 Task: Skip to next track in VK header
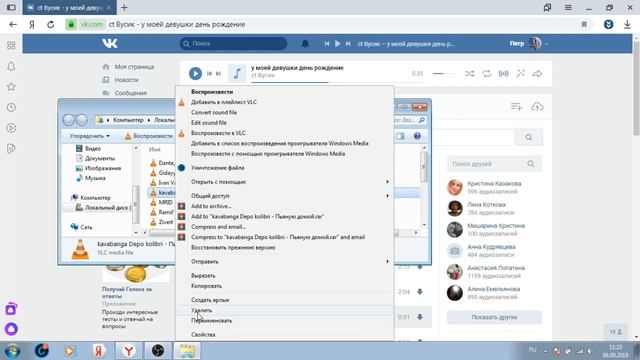pos(348,44)
